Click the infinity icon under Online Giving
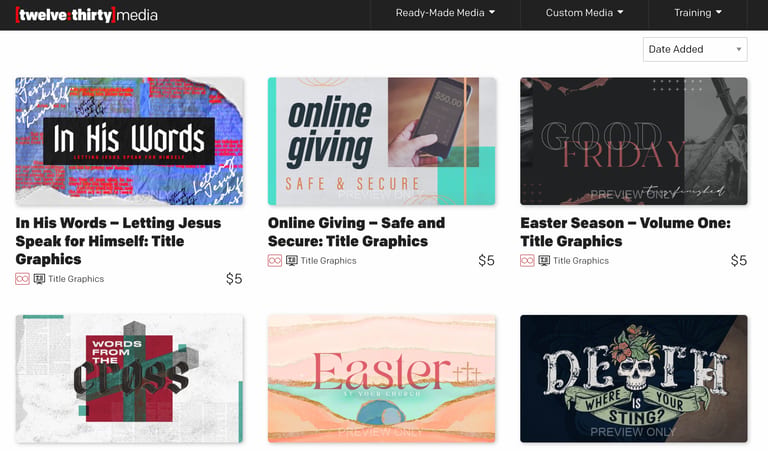This screenshot has width=768, height=451. 275,261
